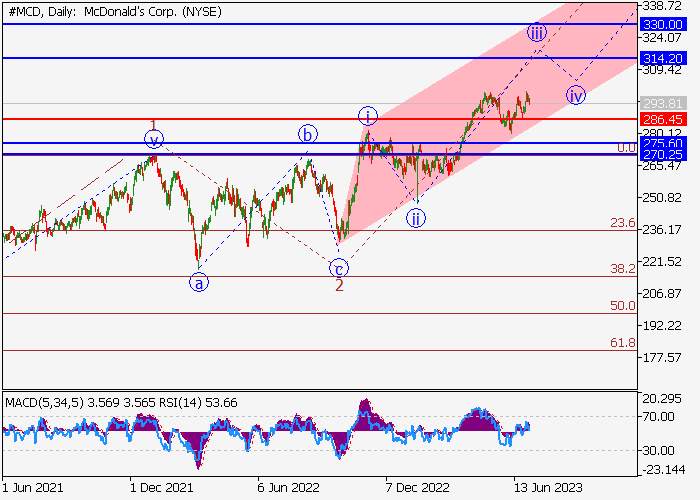Click the circled wave 'ii' marker
Viewport: 700px width, 500px height.
[416, 218]
